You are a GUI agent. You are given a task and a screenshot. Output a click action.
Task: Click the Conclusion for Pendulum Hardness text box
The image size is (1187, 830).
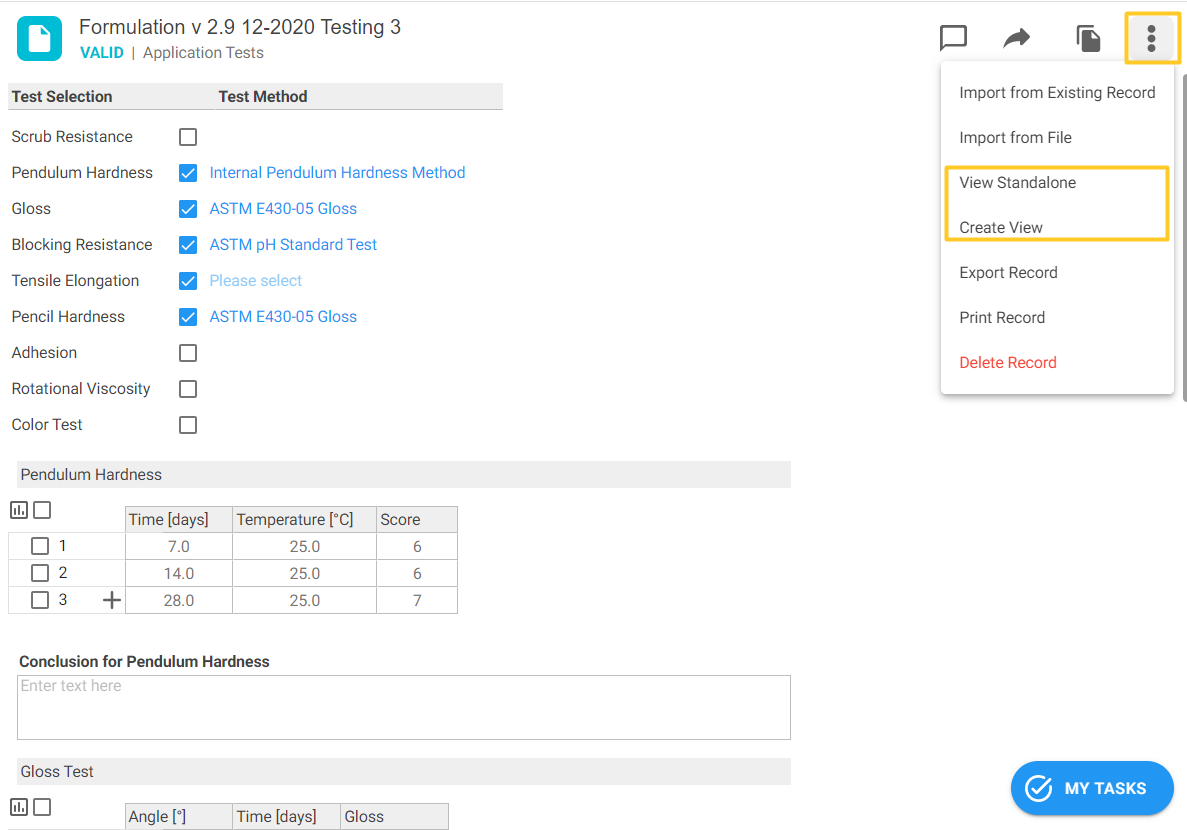click(x=403, y=707)
